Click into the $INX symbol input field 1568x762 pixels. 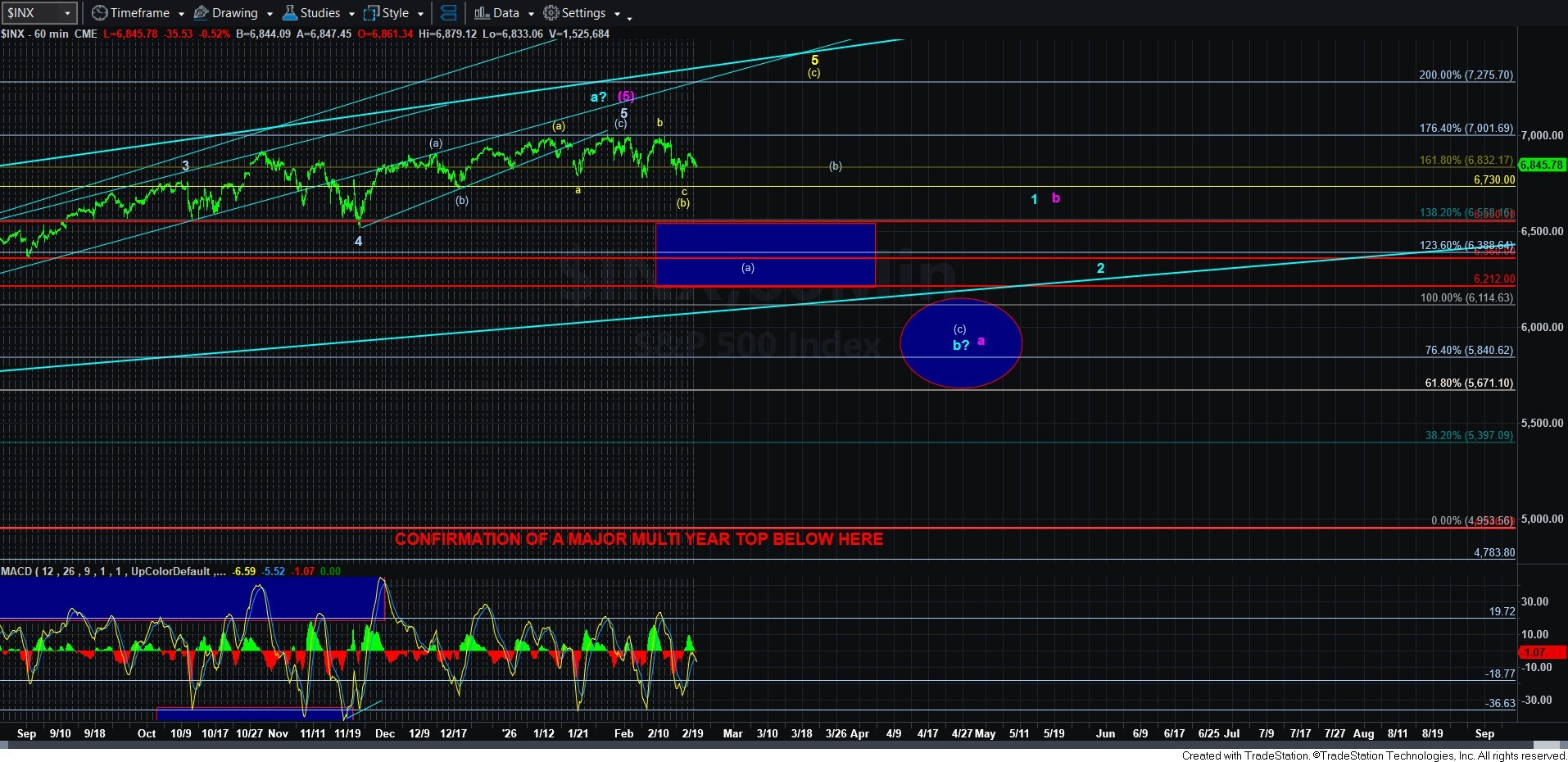point(31,13)
